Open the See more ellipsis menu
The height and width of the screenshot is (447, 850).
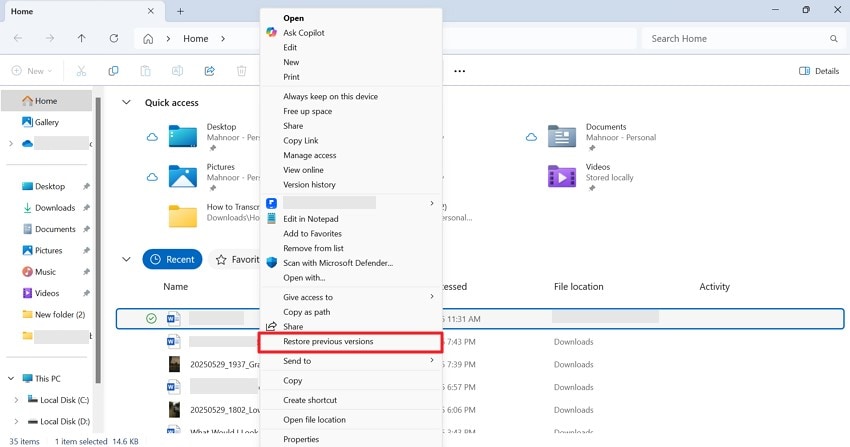pos(460,71)
